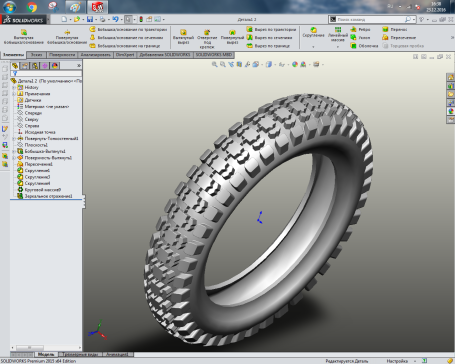455x364 pixels.
Task: Click the Appearances color-ball icon in the view toolbar
Action: point(295,64)
